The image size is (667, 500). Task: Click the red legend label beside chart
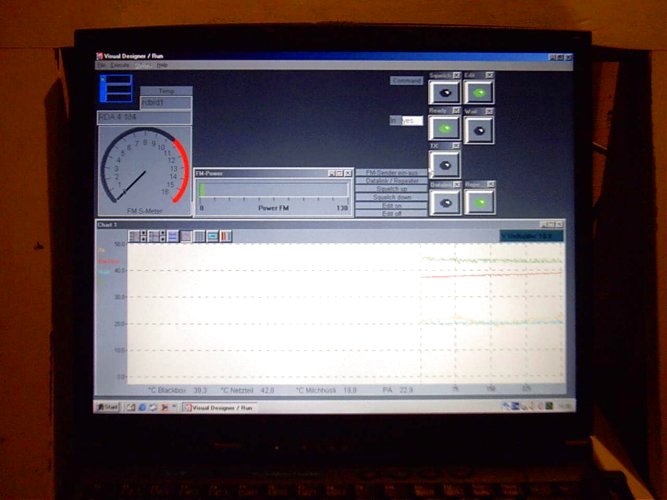point(108,261)
